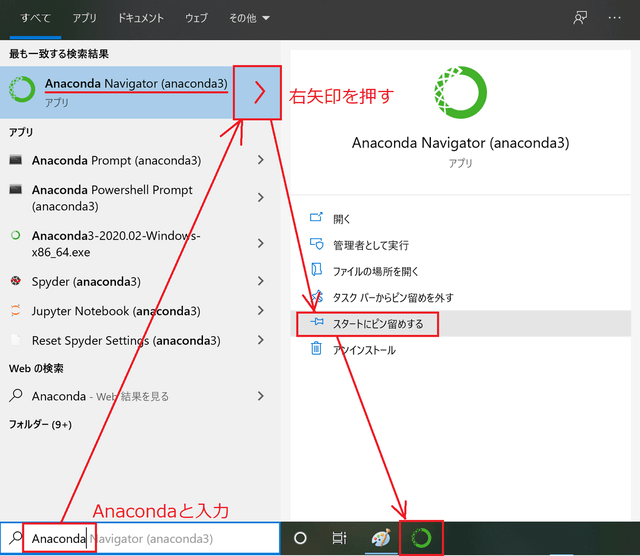This screenshot has height=556, width=640.
Task: Click the Anaconda Navigator icon in best match
Action: [22, 89]
